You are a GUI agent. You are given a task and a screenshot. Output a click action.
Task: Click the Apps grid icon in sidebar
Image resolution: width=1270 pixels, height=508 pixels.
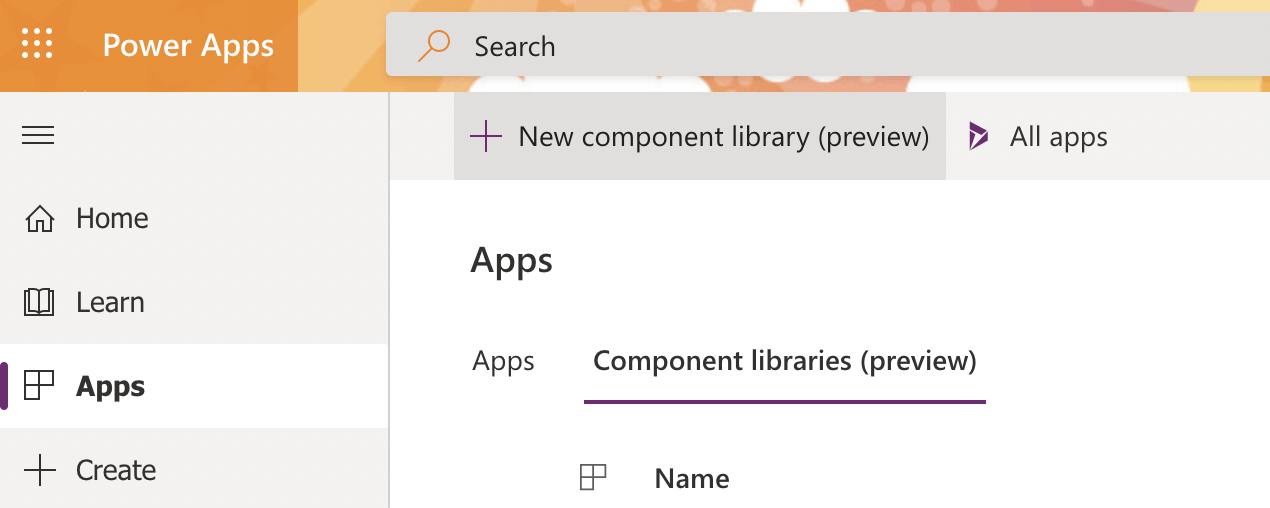pos(39,386)
